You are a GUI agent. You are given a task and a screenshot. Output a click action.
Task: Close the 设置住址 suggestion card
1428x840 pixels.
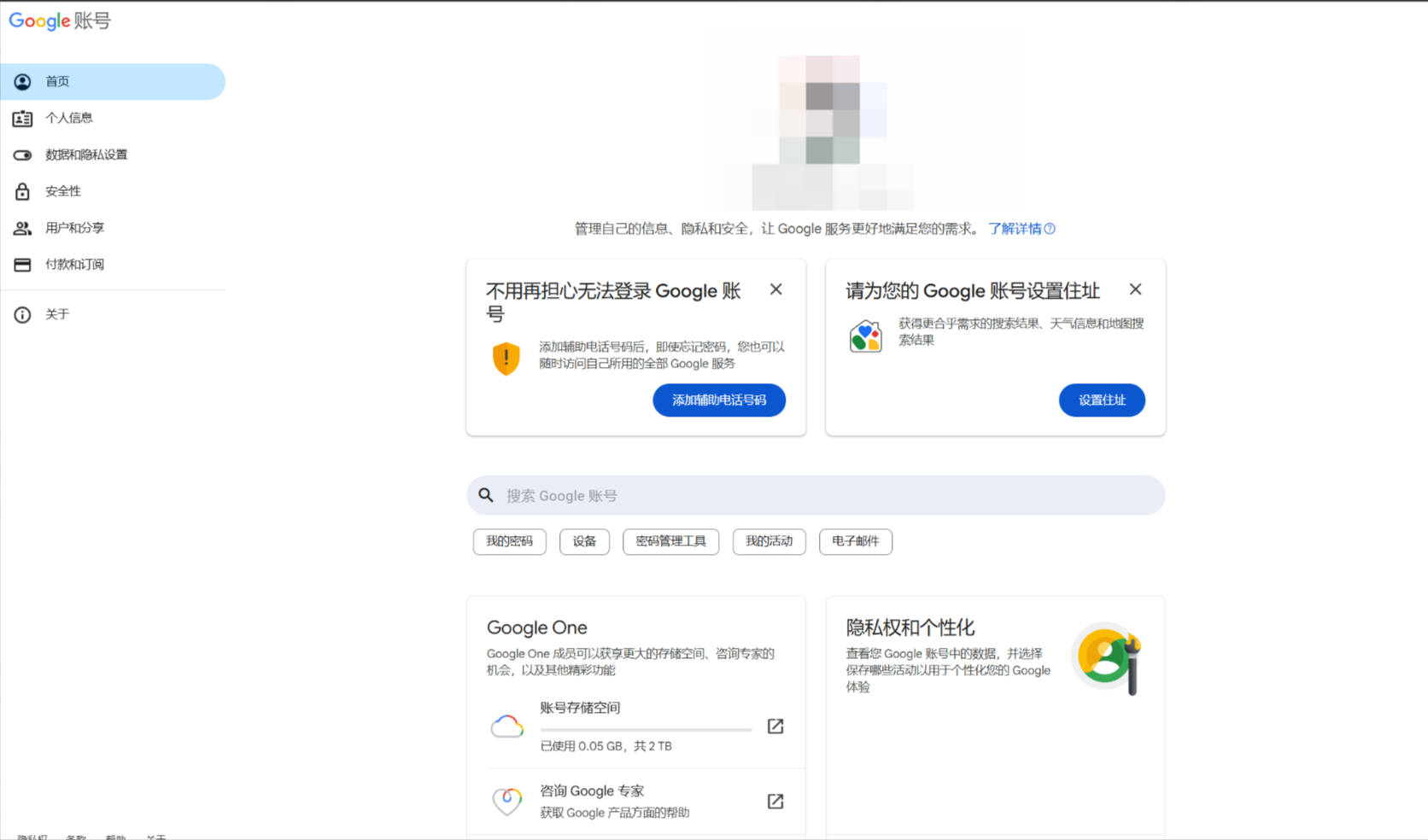[x=1135, y=289]
